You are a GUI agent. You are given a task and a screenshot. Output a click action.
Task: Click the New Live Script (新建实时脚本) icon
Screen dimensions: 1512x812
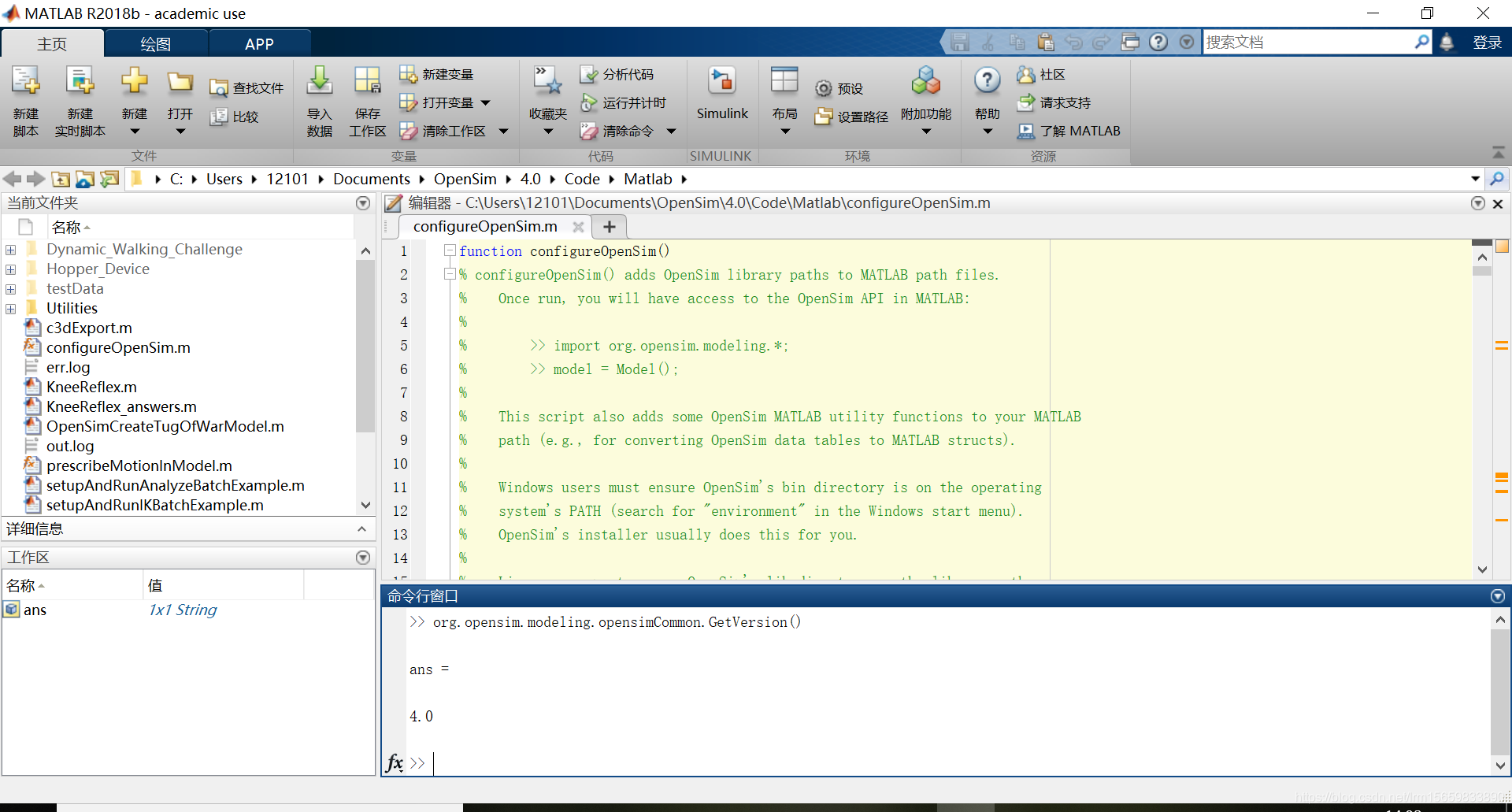point(80,81)
